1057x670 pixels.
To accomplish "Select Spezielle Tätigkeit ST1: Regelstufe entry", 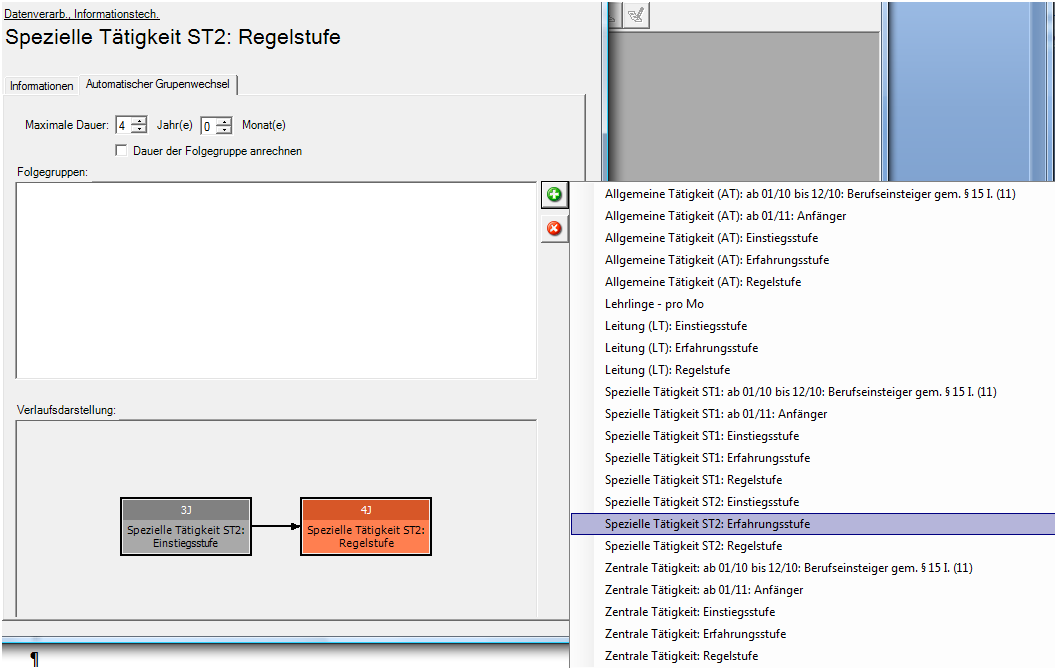I will tap(693, 480).
